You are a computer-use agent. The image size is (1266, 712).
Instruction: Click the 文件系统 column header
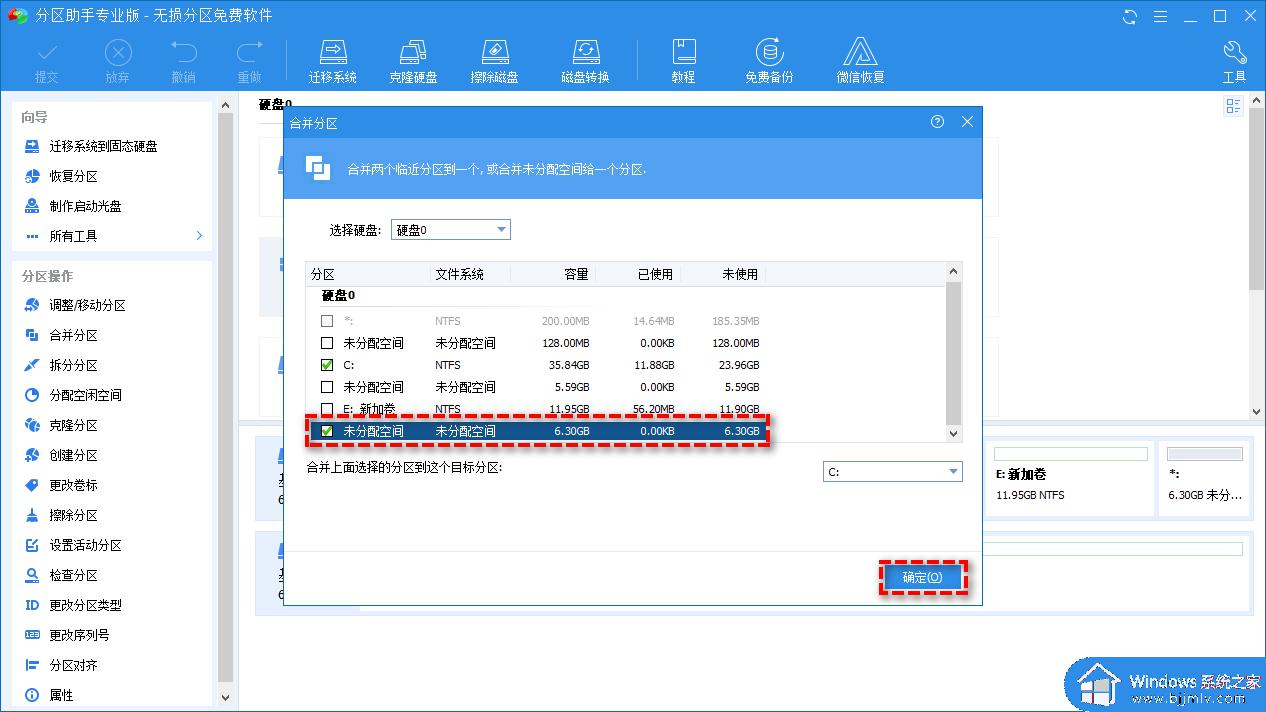471,274
